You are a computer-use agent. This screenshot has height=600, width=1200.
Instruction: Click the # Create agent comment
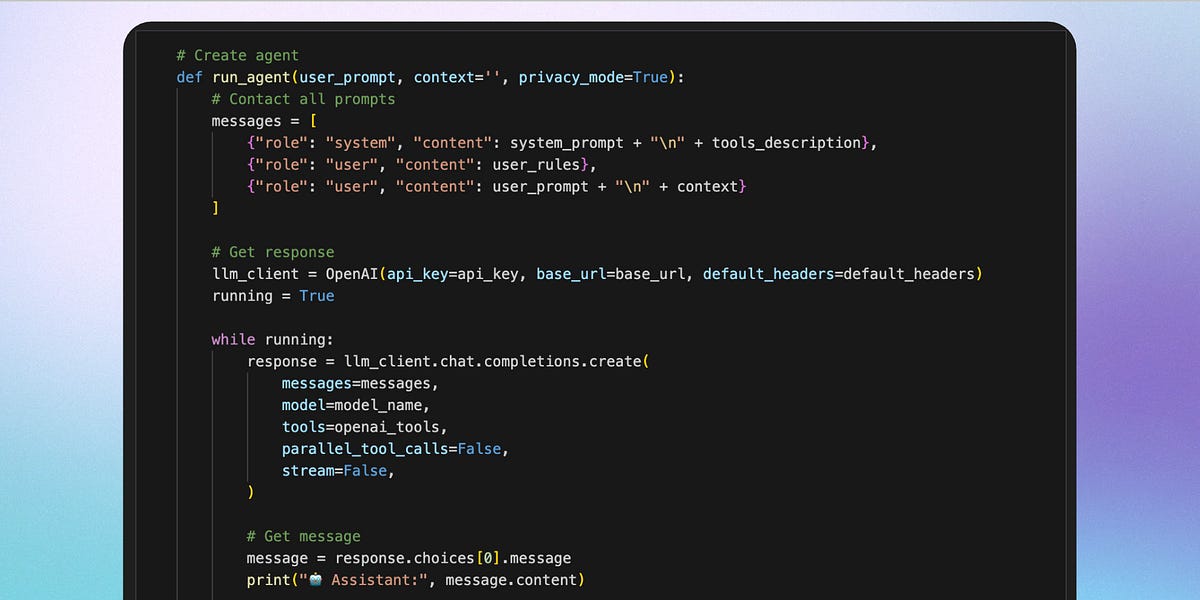(x=237, y=55)
